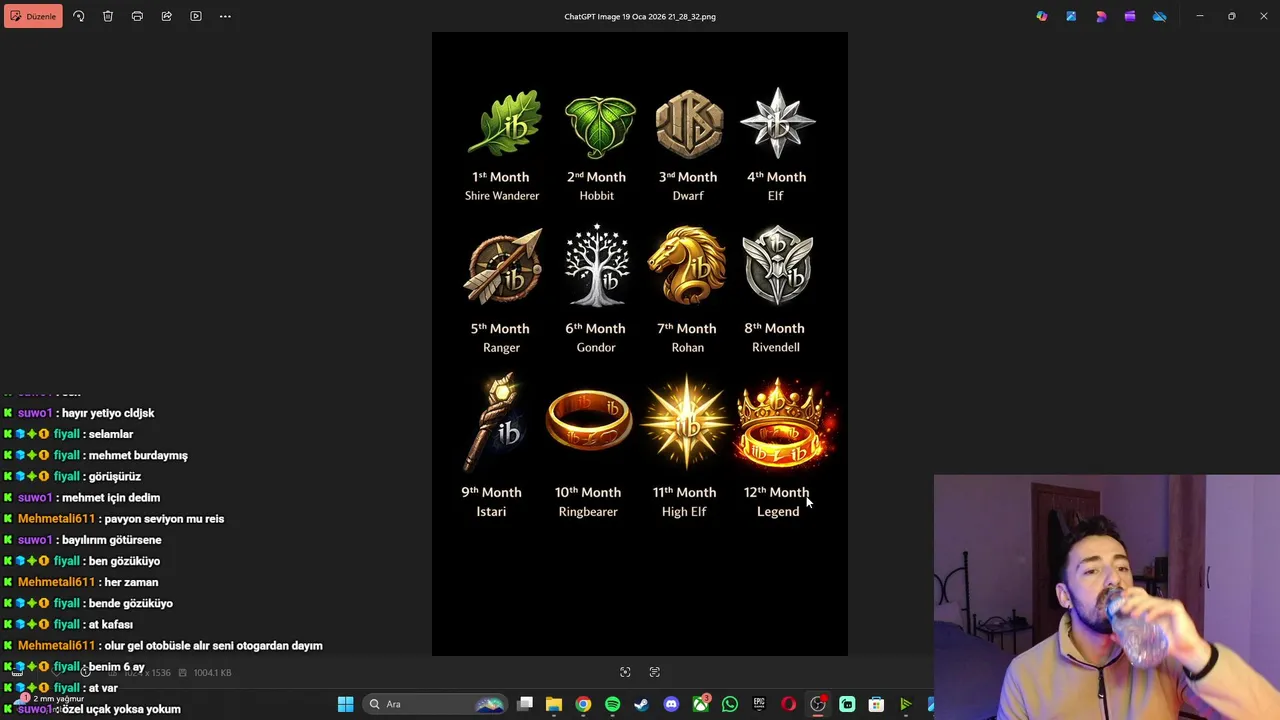1280x720 pixels.
Task: Click the 12th Month Legend label
Action: coord(778,501)
